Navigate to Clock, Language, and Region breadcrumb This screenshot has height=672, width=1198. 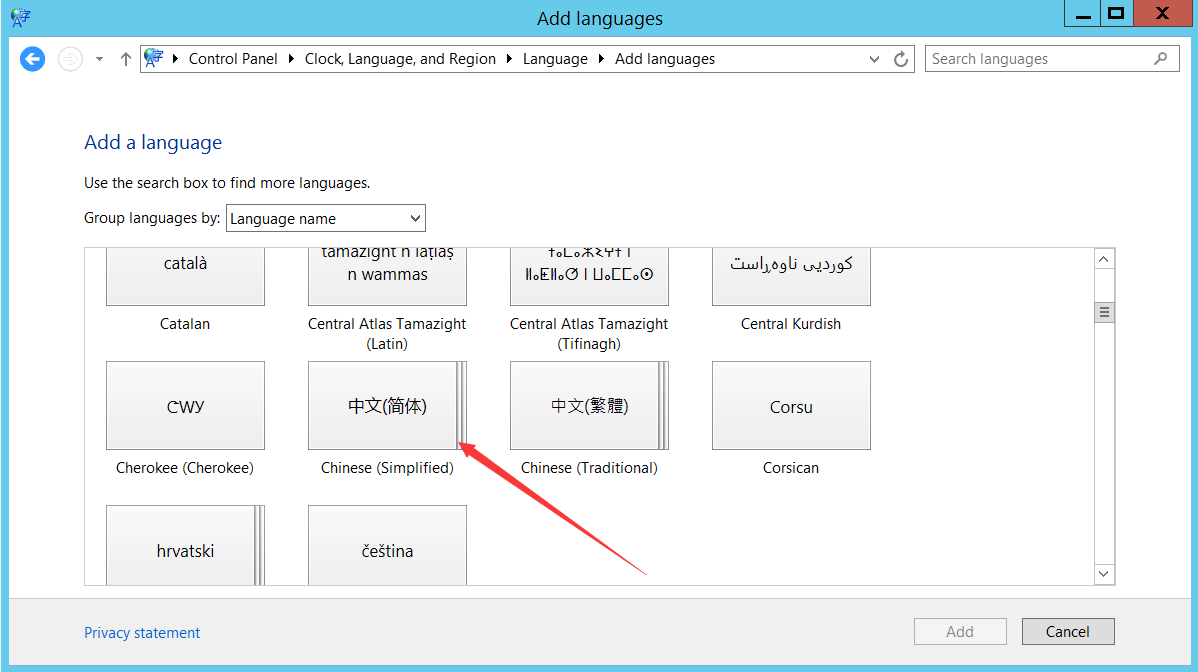400,59
